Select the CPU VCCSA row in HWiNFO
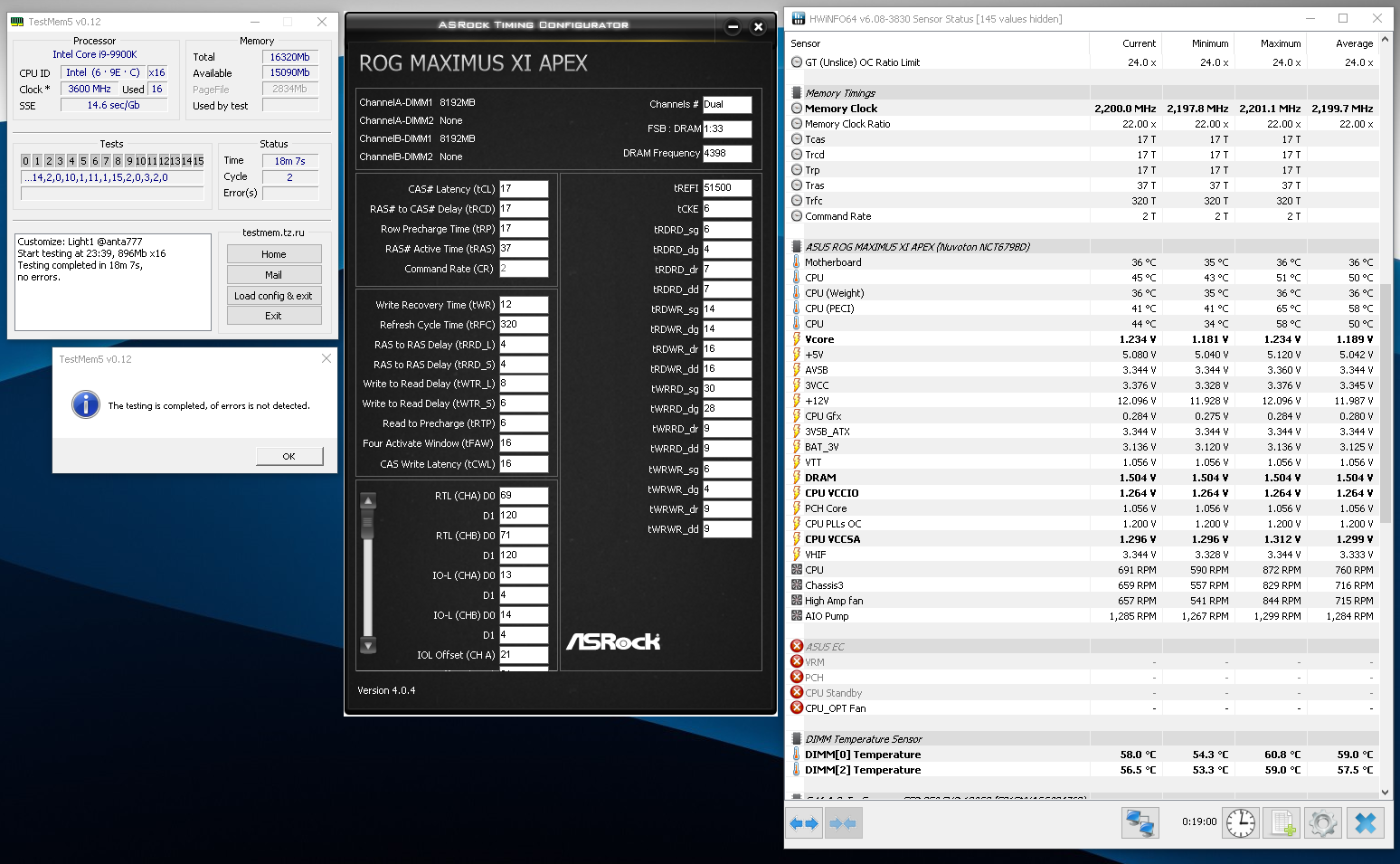Image resolution: width=1400 pixels, height=864 pixels. click(1083, 539)
